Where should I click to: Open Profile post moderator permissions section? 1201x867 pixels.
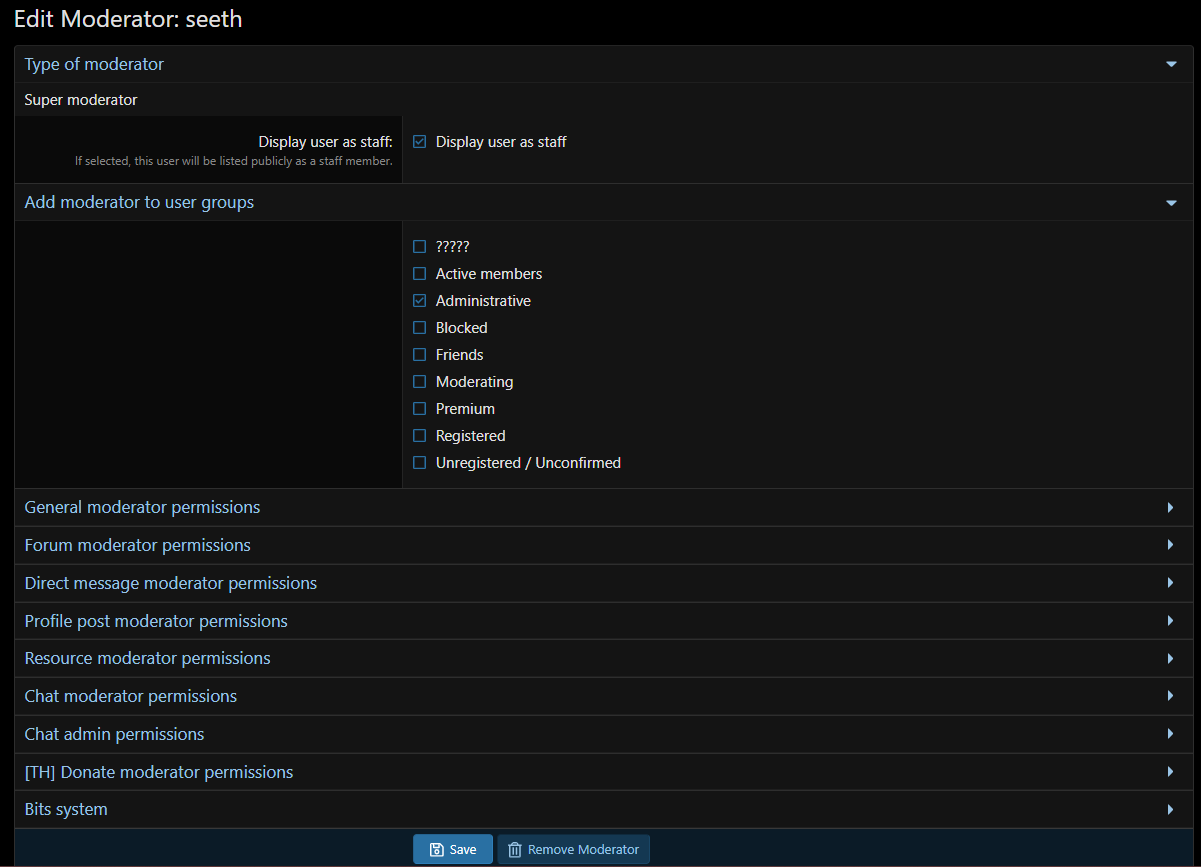156,622
